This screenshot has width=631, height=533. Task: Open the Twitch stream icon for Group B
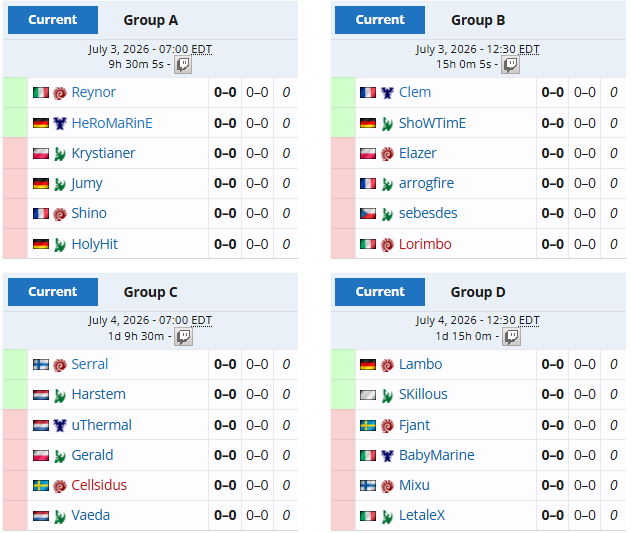511,65
